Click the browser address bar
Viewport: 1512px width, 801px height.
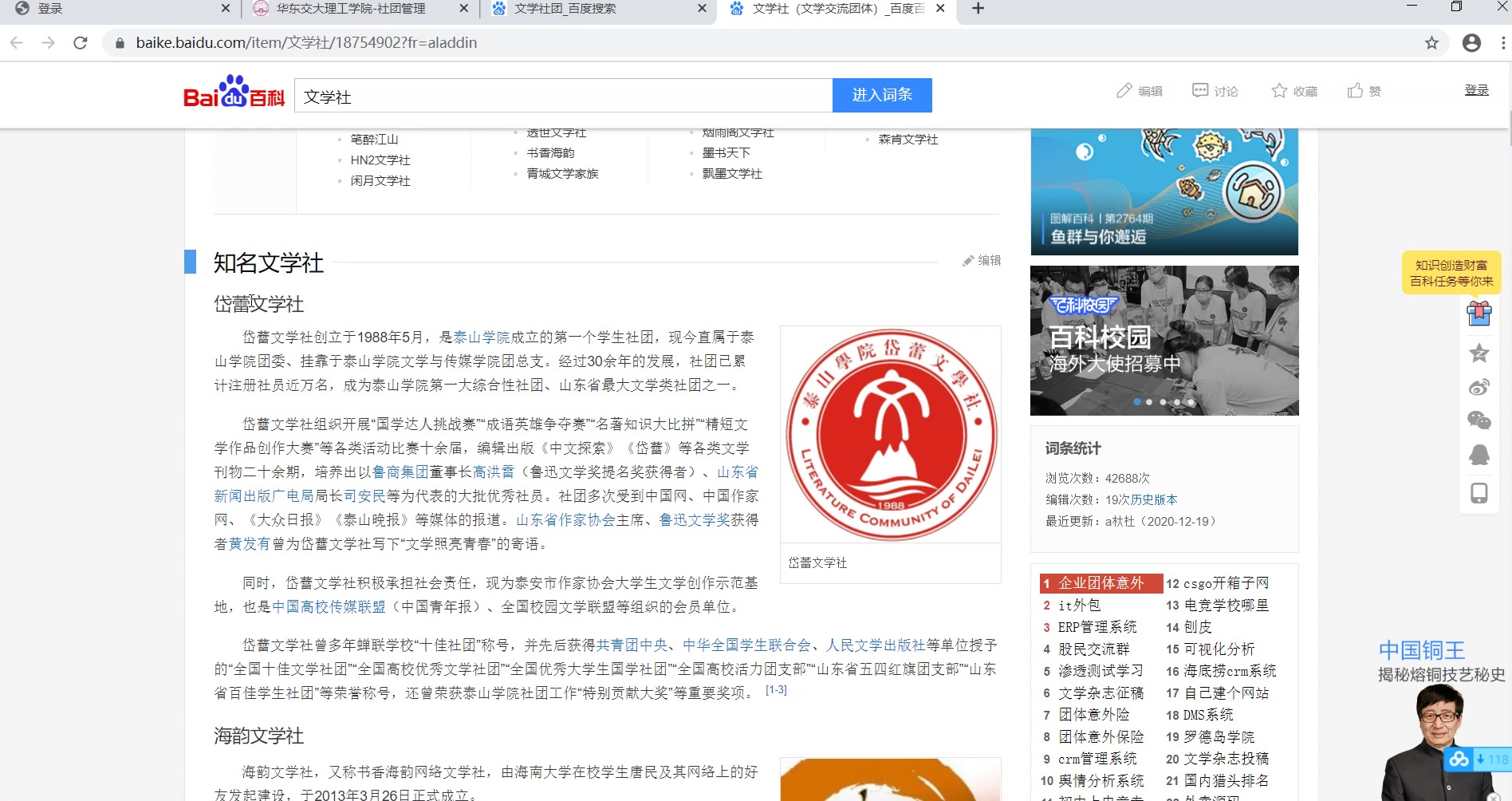point(766,43)
